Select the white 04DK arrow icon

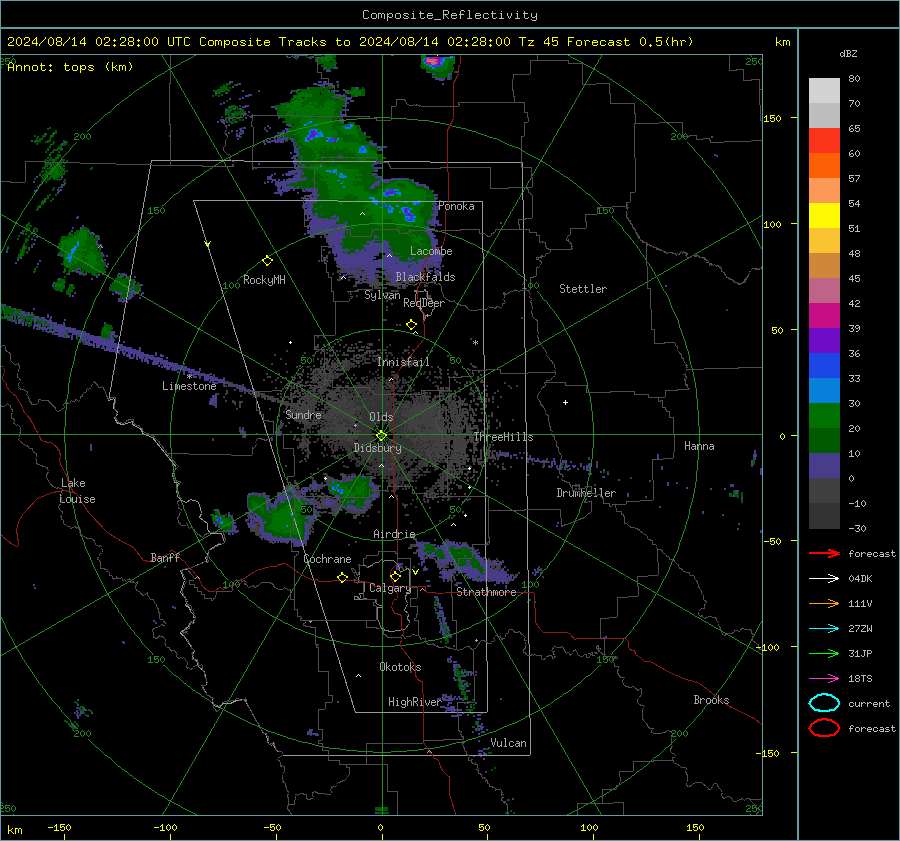(824, 579)
